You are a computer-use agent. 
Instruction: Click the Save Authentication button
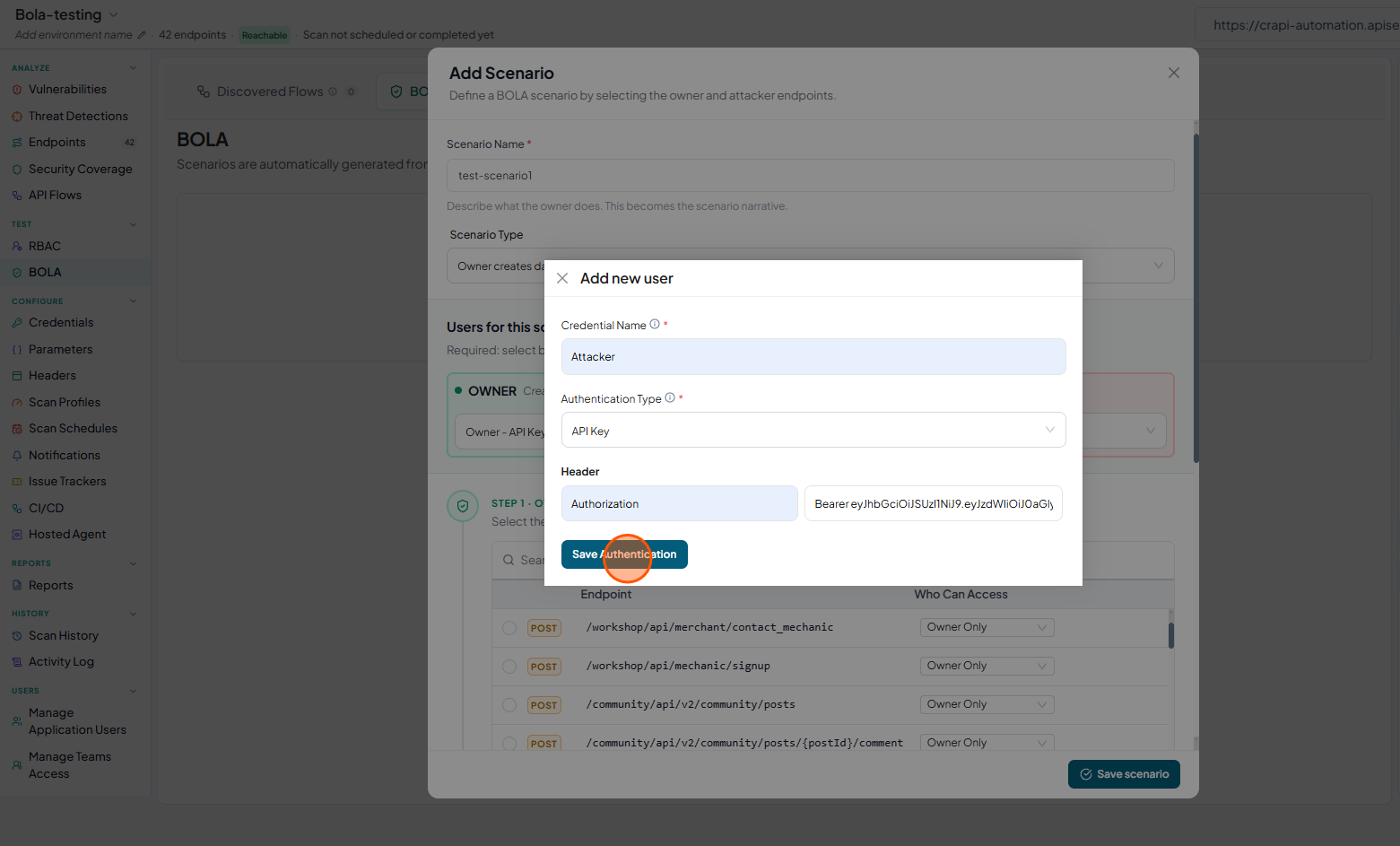624,554
